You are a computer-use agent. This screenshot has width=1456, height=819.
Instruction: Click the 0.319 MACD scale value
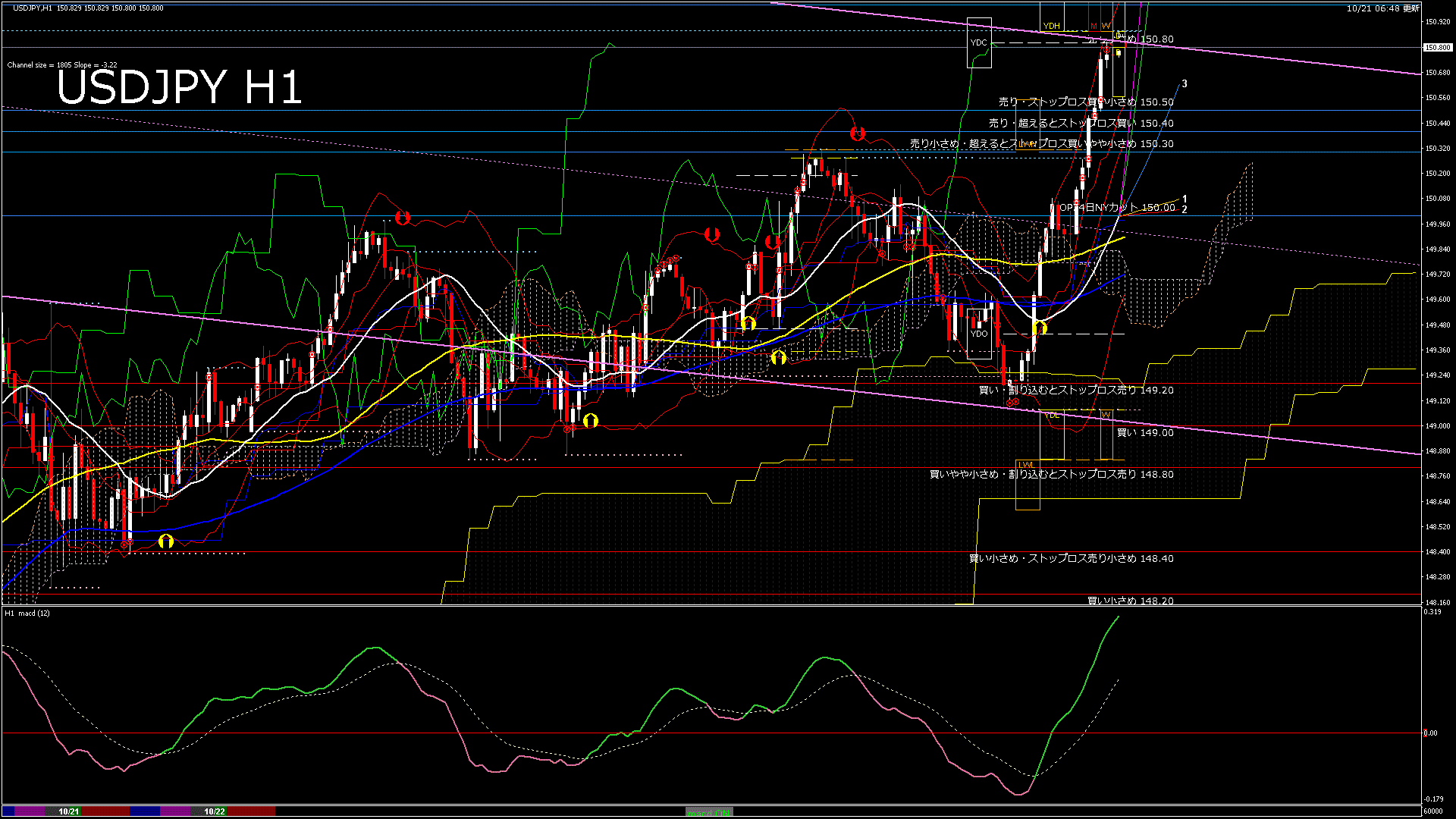pyautogui.click(x=1433, y=612)
